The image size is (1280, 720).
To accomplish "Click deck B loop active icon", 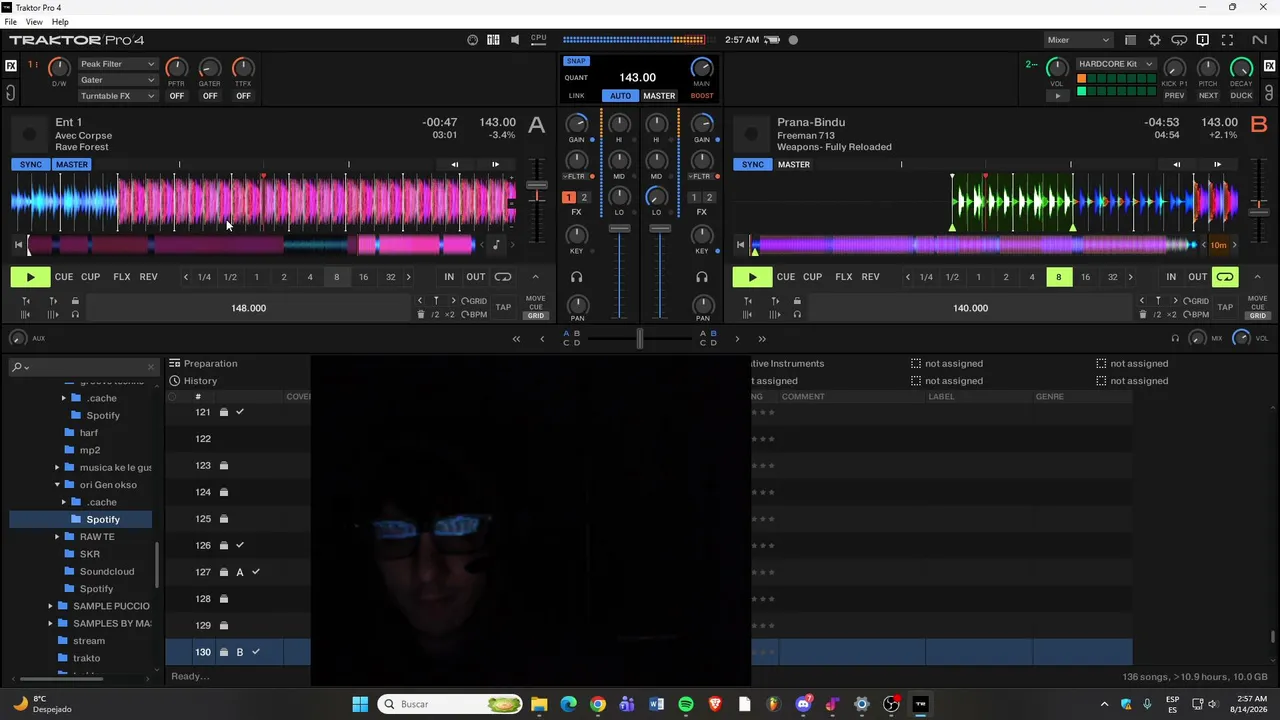I will [x=1225, y=277].
